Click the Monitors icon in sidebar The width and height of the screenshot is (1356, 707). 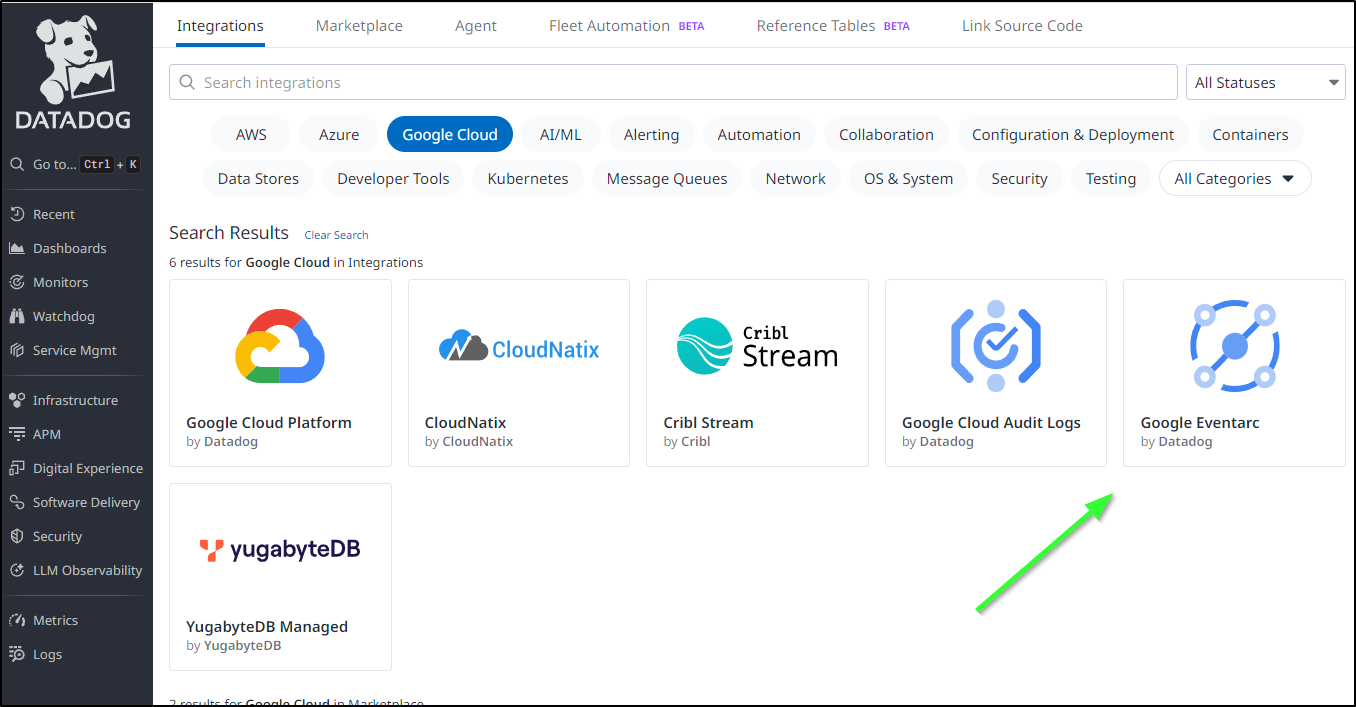17,282
